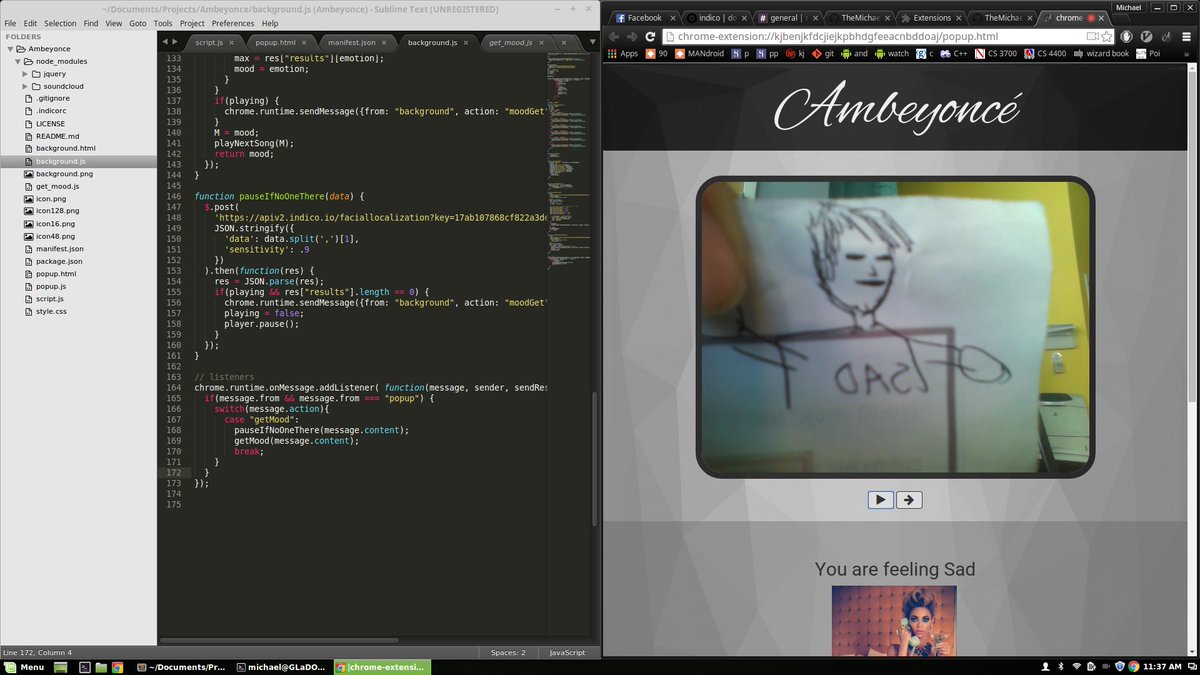Open package.json from the sidebar

(x=59, y=261)
